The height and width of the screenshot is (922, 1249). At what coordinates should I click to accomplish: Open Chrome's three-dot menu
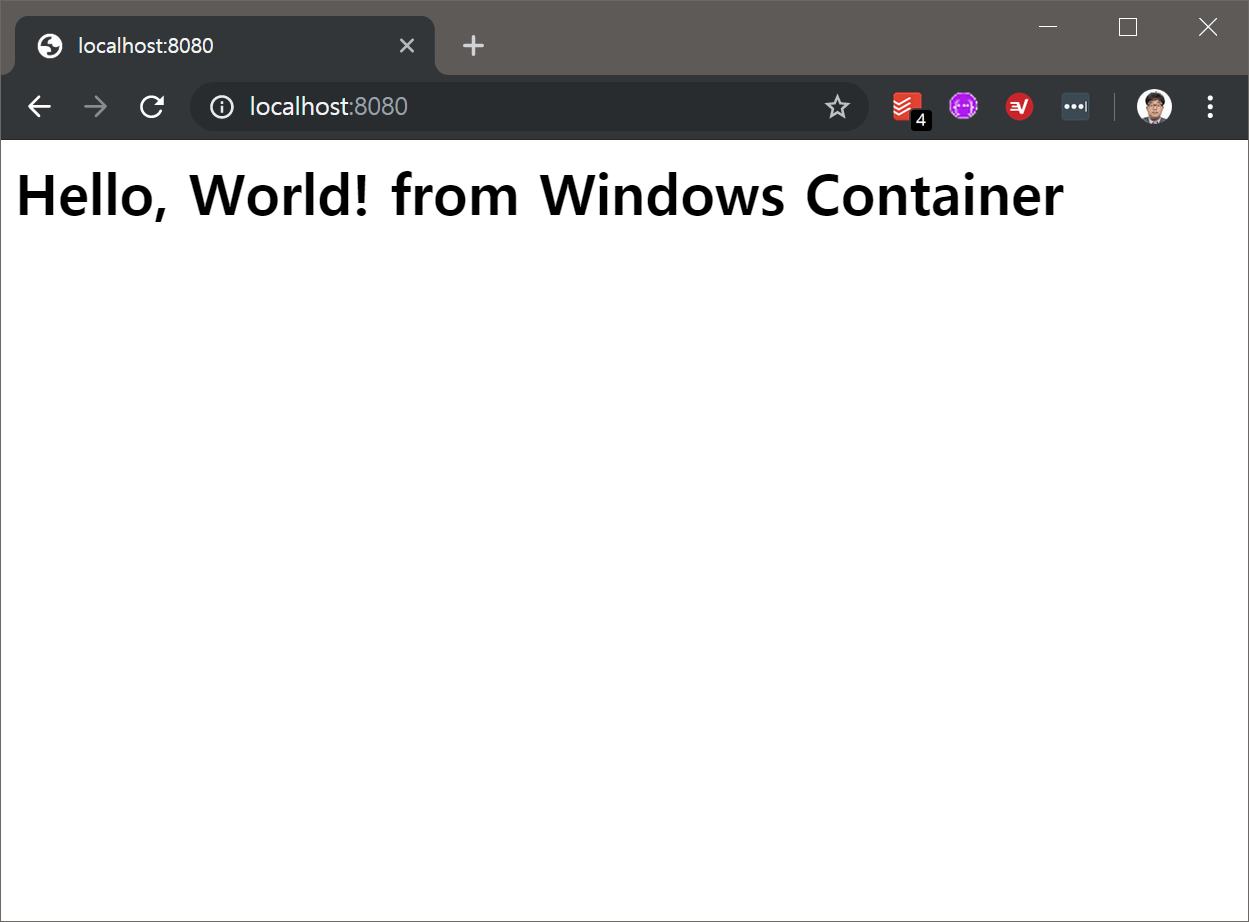click(x=1210, y=107)
